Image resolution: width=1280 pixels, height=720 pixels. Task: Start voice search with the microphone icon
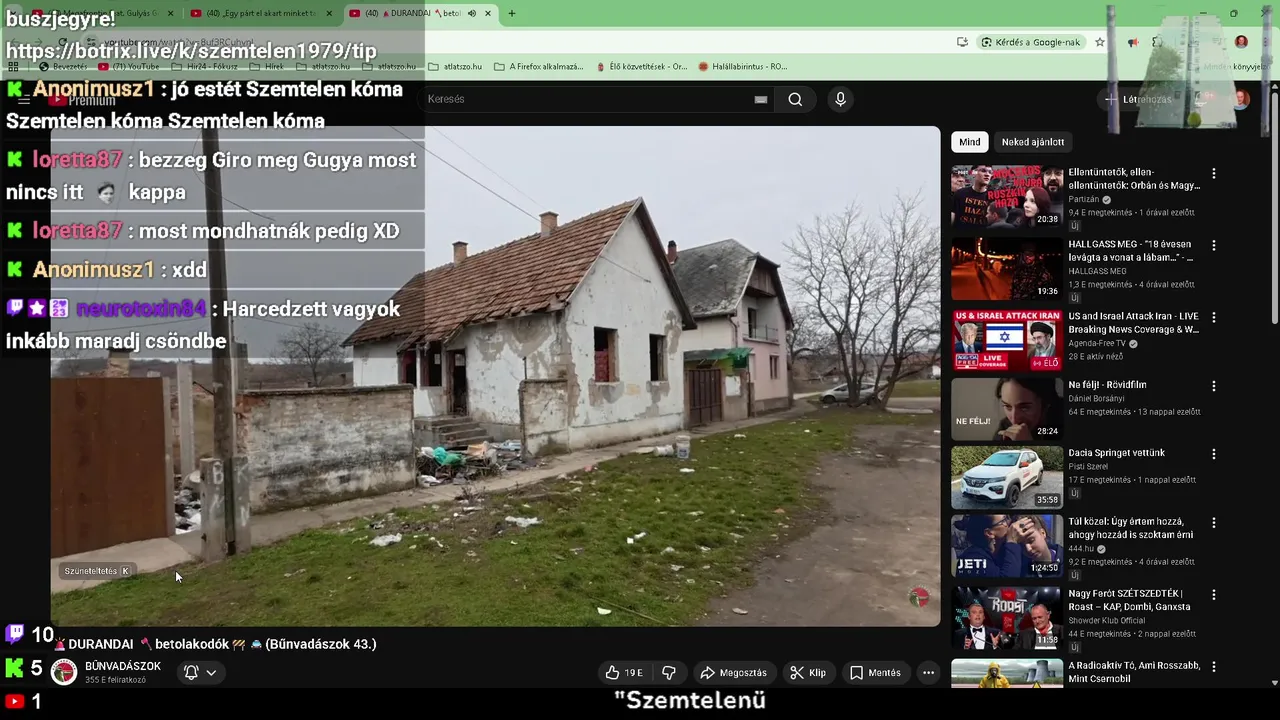pyautogui.click(x=840, y=99)
